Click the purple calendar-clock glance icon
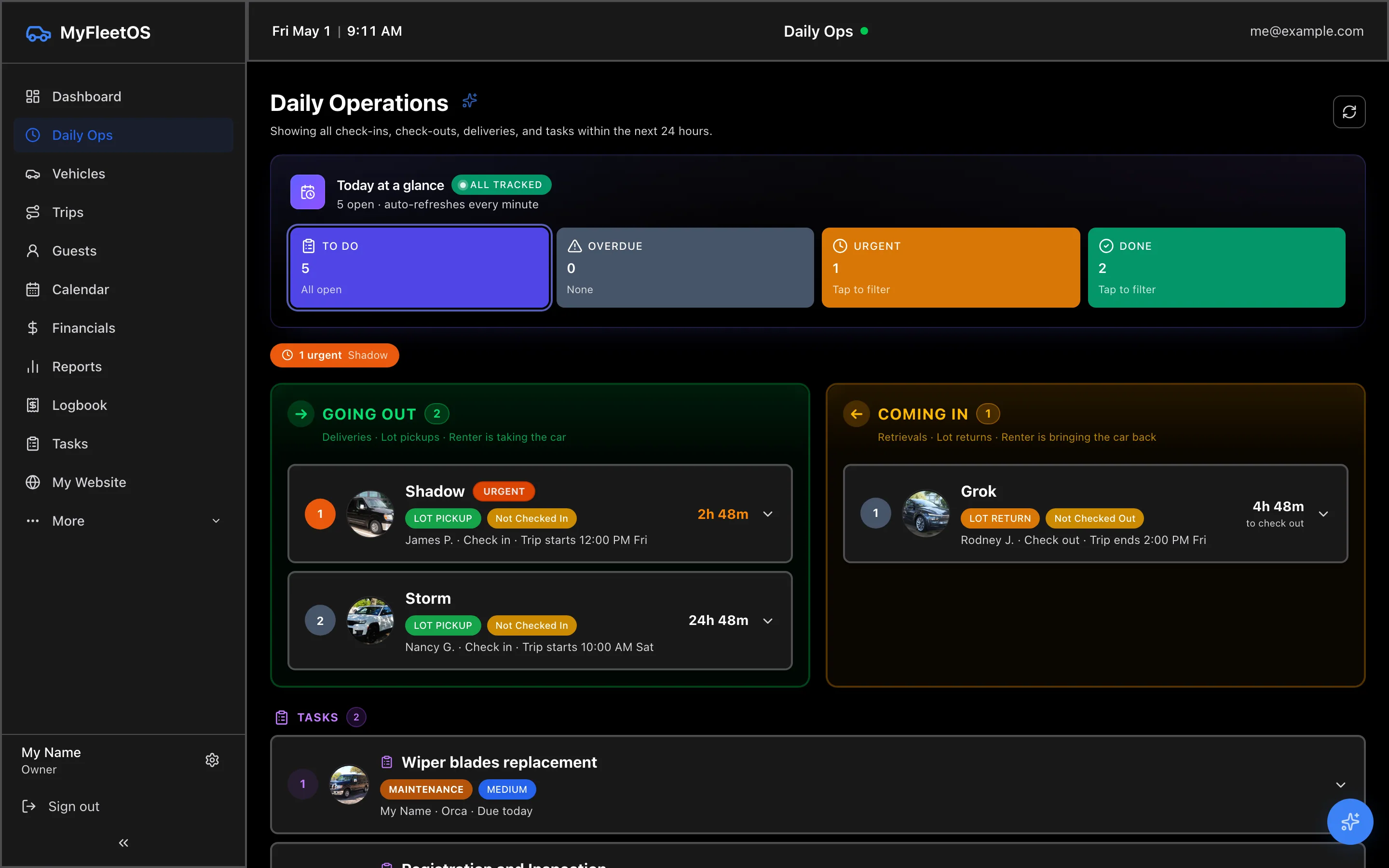Image resolution: width=1389 pixels, height=868 pixels. 308,192
